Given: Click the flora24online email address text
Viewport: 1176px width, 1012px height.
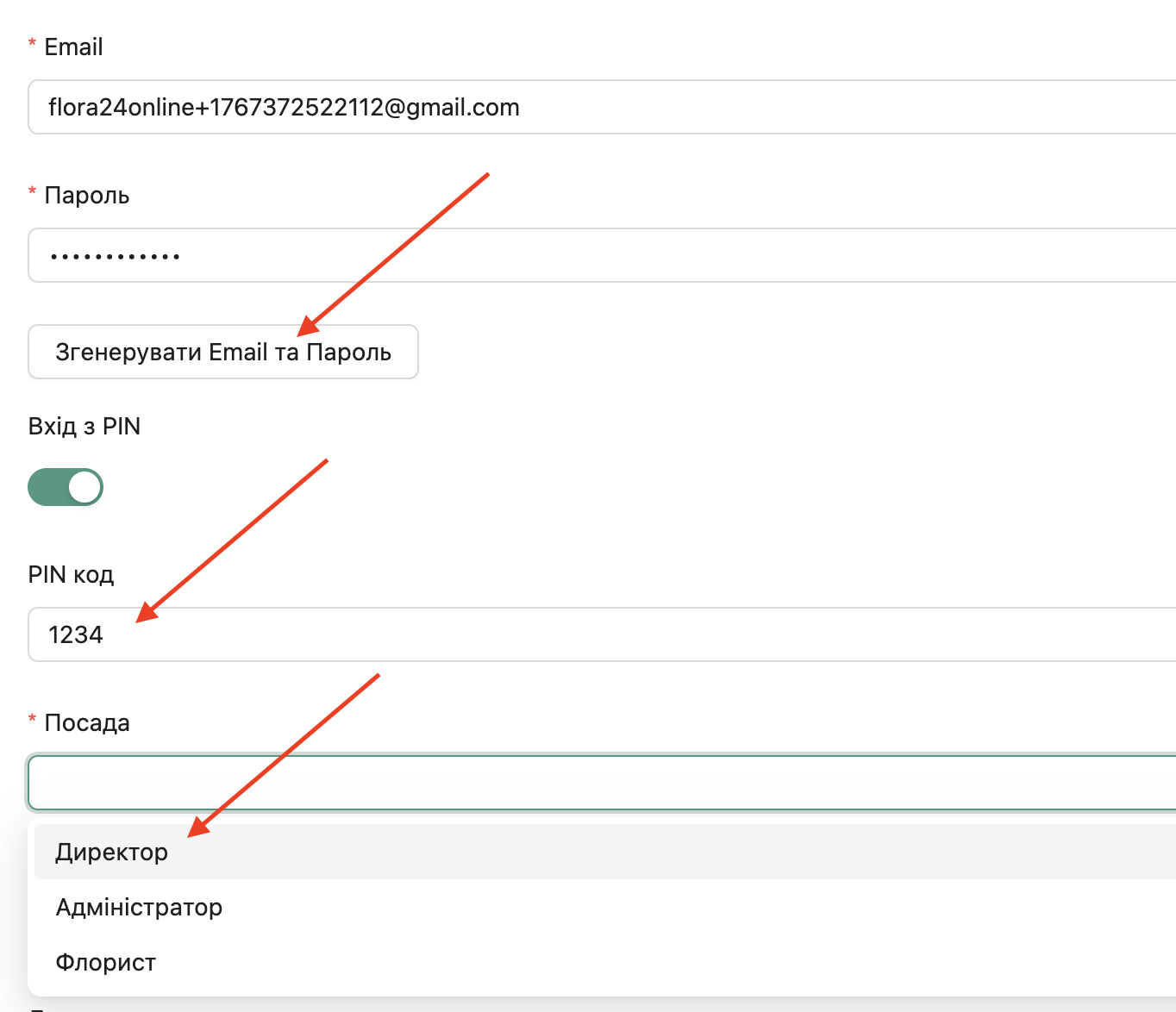Looking at the screenshot, I should (284, 108).
